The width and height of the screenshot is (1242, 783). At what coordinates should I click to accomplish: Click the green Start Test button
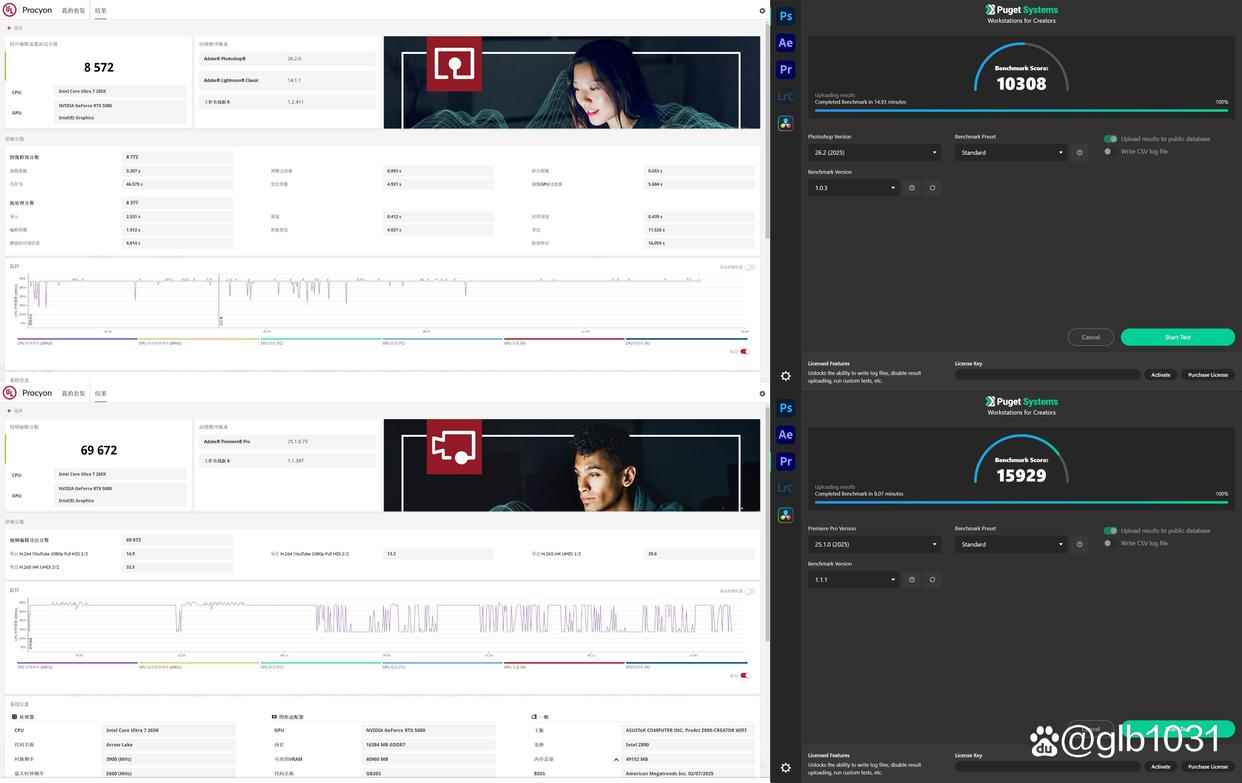pos(1177,337)
